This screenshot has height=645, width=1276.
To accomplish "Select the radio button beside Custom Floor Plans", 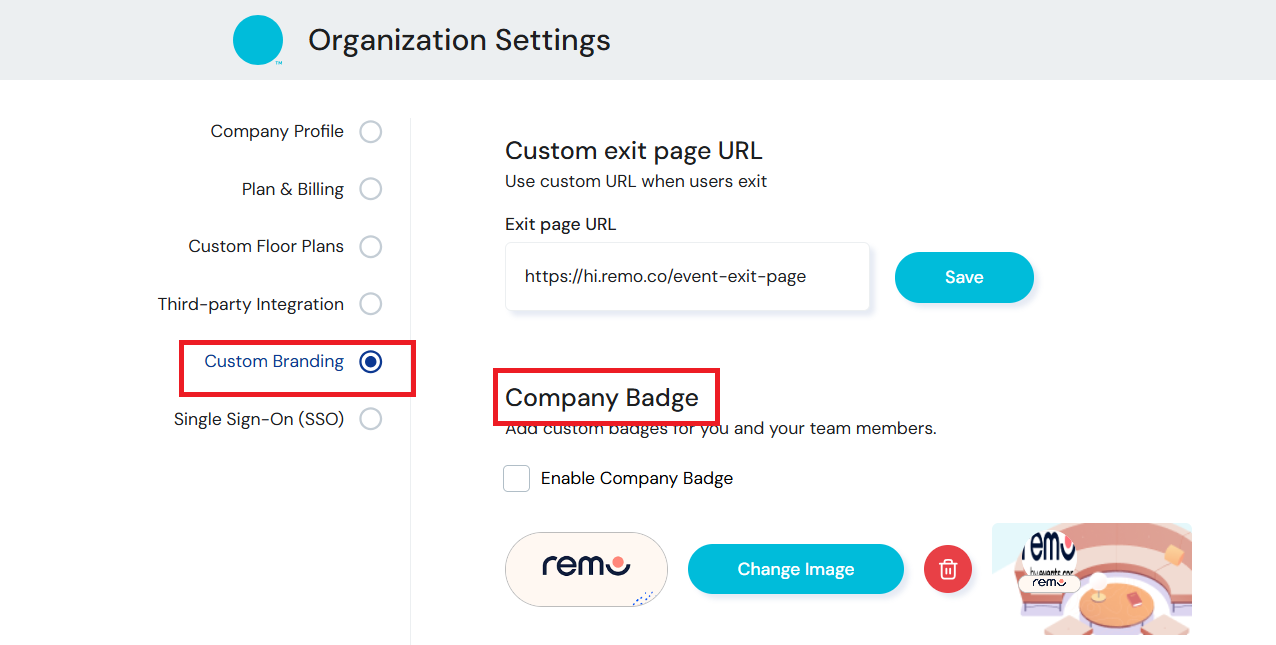I will coord(371,247).
